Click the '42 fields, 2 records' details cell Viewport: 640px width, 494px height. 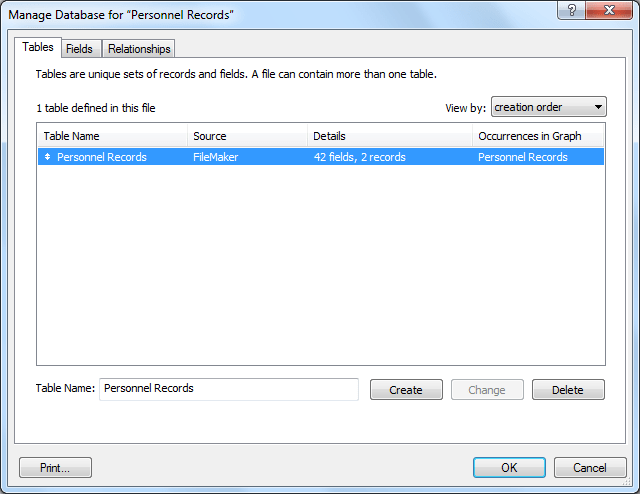click(359, 157)
